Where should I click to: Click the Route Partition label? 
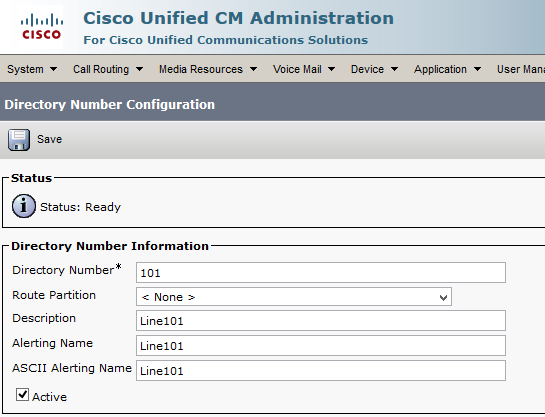(54, 295)
